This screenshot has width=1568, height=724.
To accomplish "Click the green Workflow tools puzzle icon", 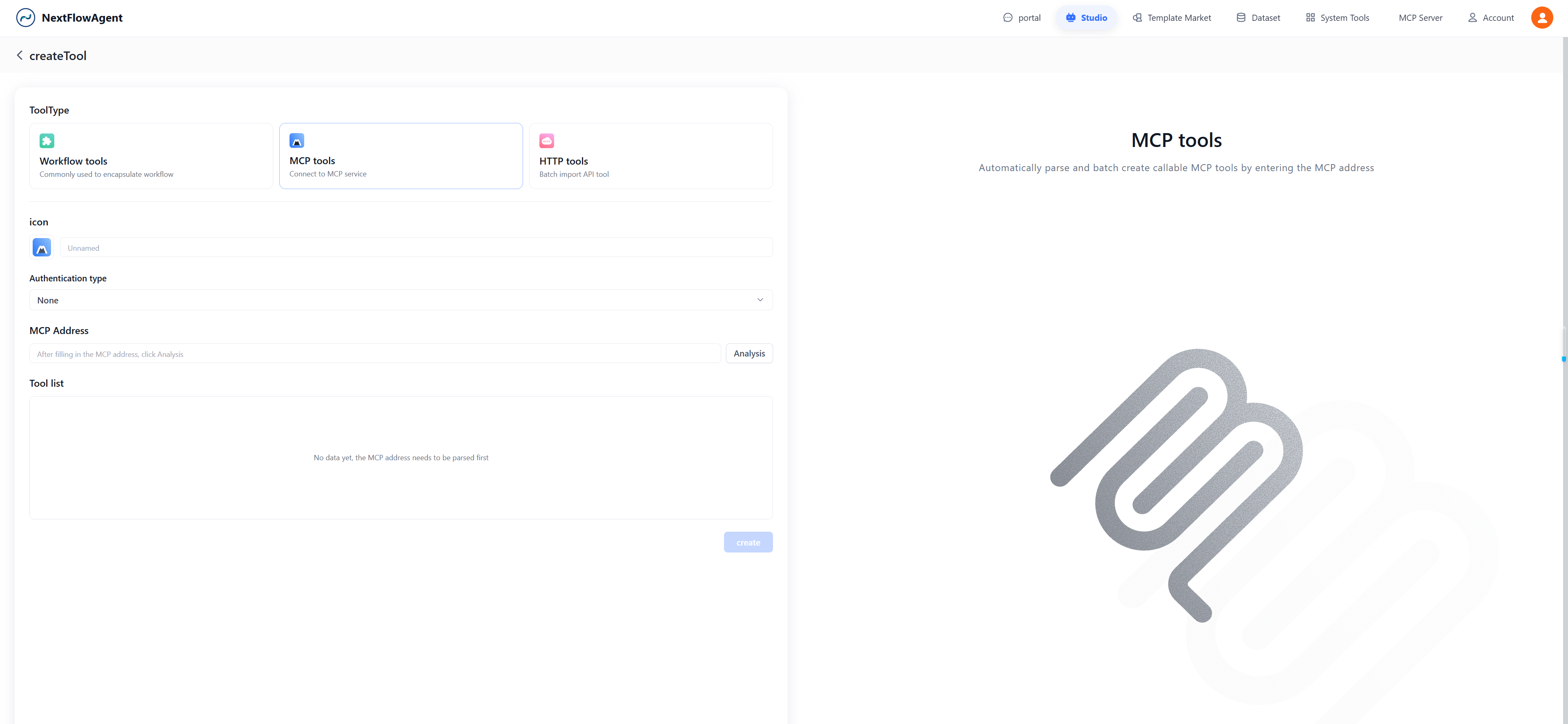I will (x=47, y=140).
